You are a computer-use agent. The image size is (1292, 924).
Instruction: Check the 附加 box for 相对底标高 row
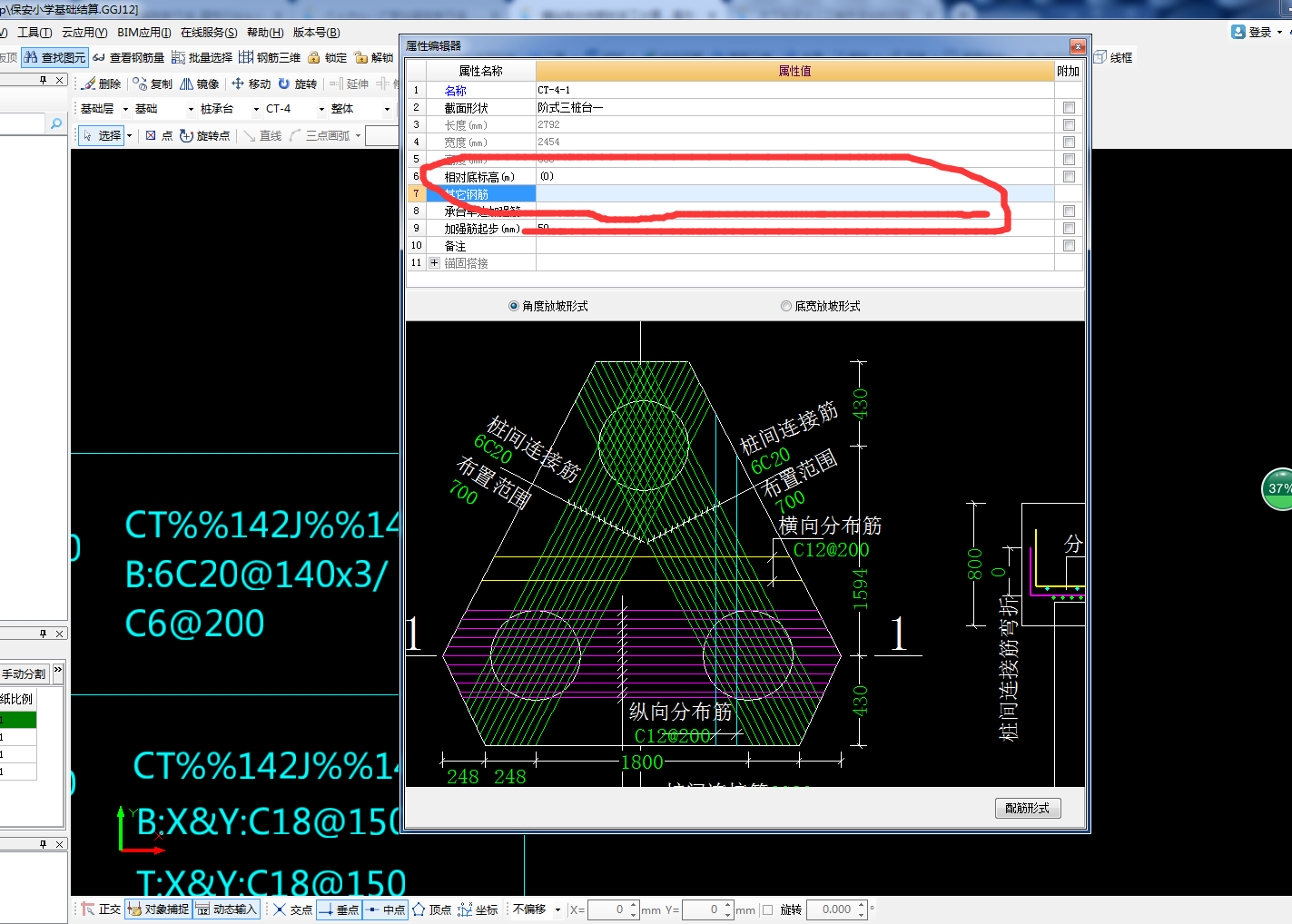click(1069, 176)
